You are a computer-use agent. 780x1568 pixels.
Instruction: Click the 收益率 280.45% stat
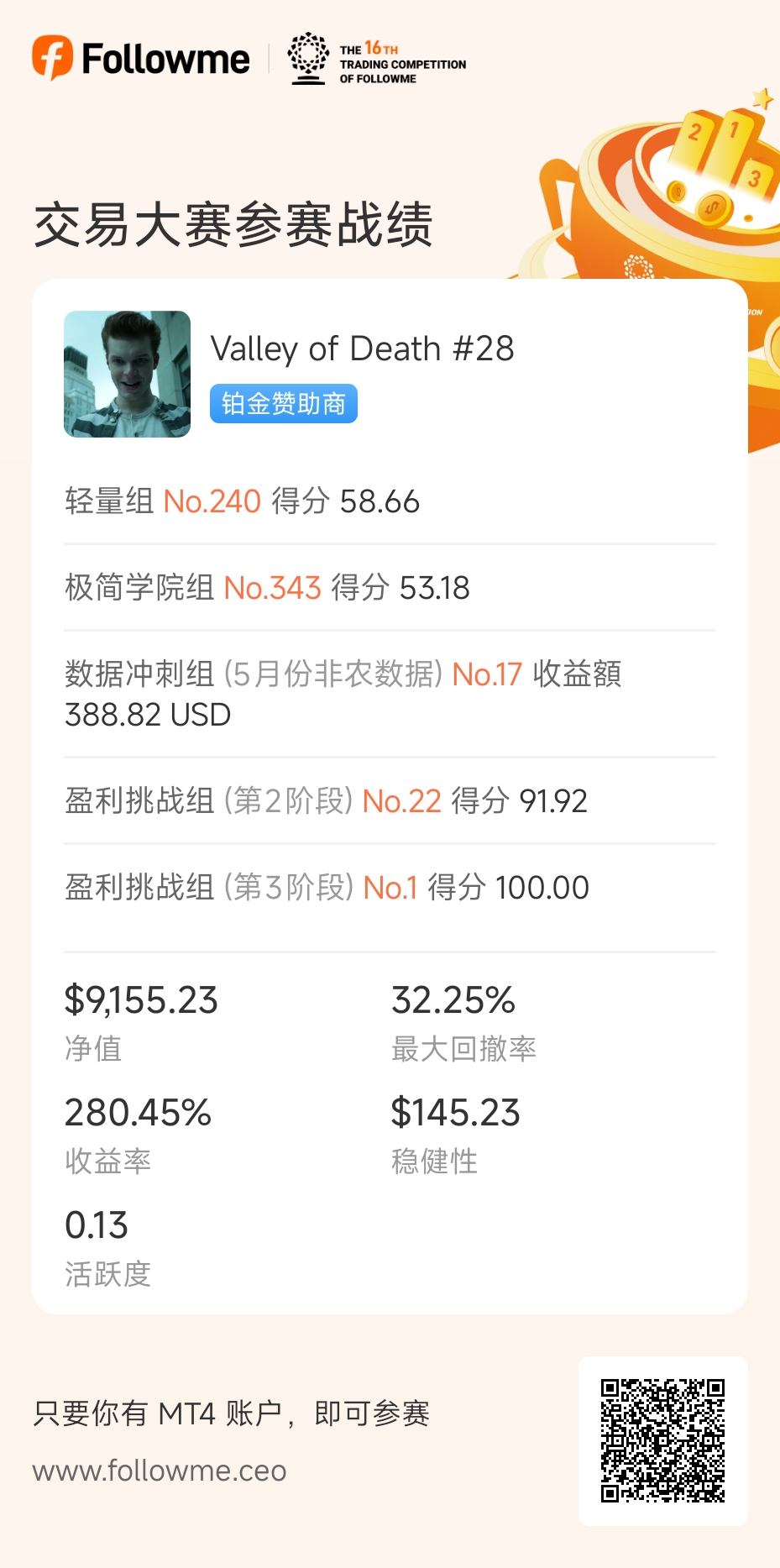(x=138, y=1133)
